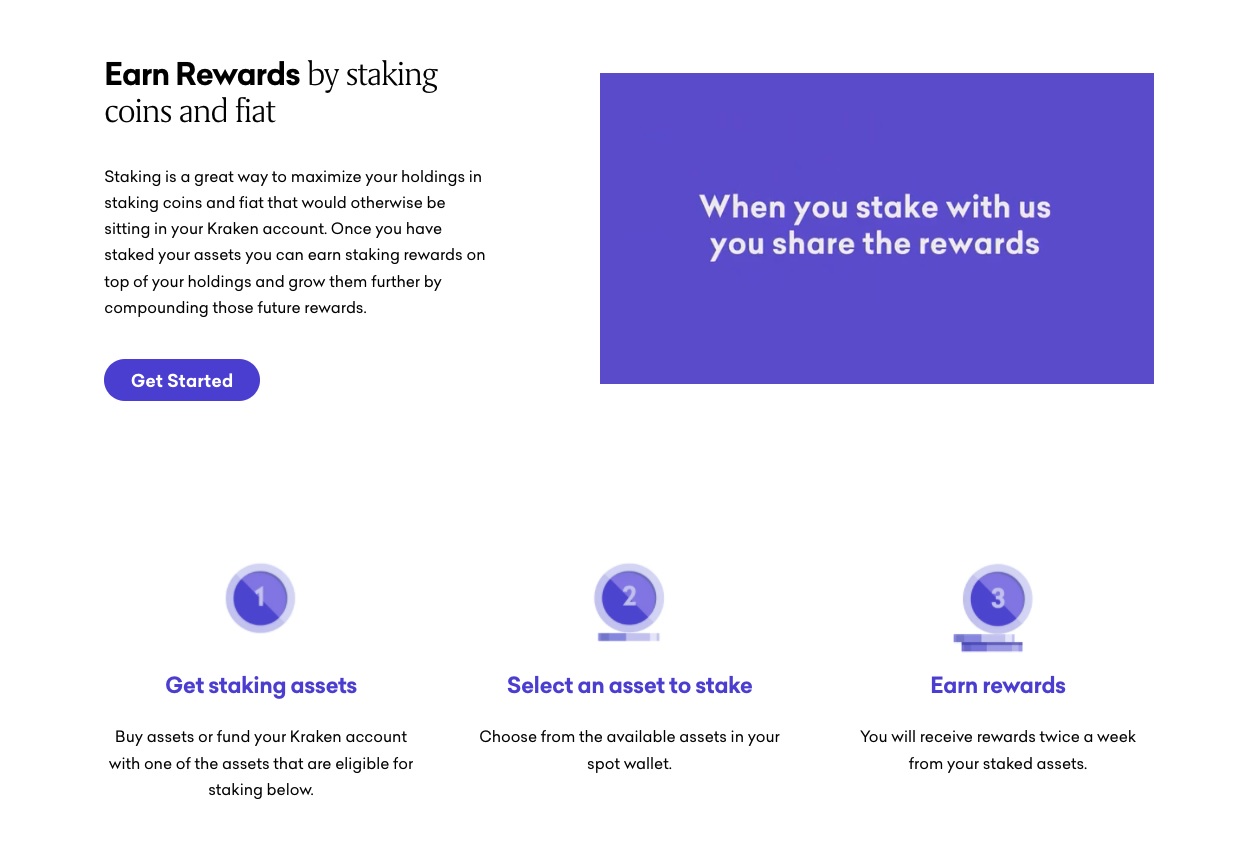Click the paragraph line starting 'Staking is a great way'

(293, 177)
